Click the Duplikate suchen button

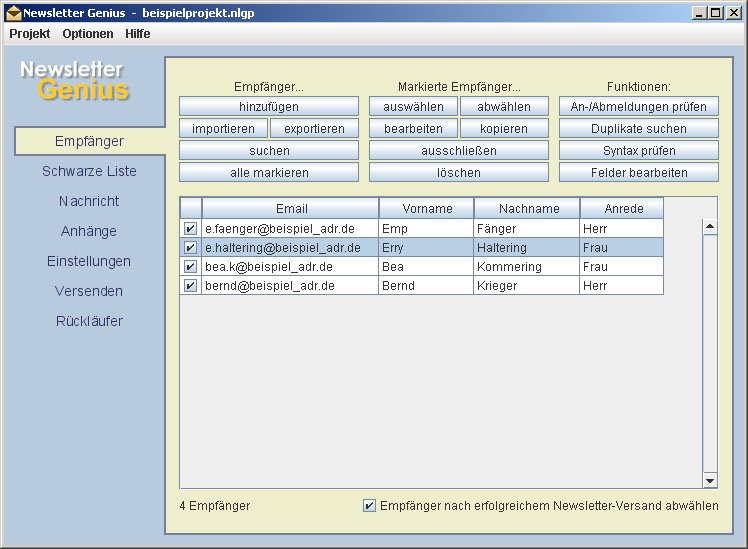(639, 128)
